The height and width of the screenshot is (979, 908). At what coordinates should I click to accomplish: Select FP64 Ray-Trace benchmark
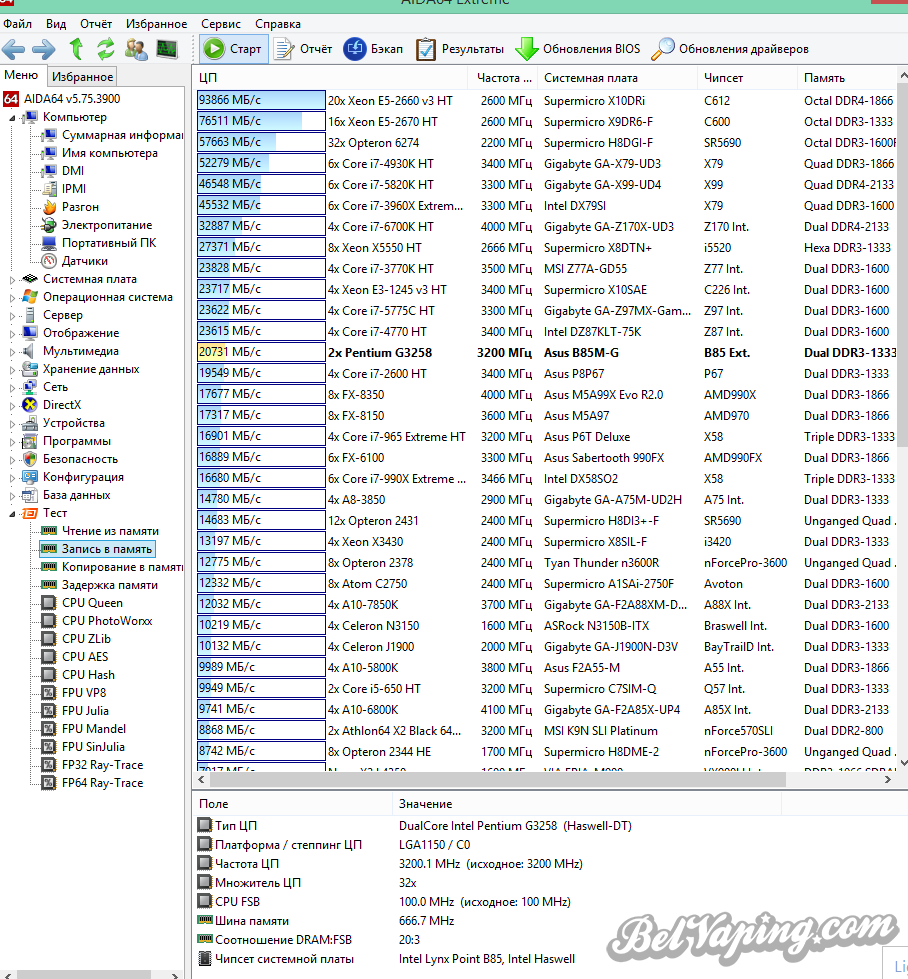coord(92,783)
